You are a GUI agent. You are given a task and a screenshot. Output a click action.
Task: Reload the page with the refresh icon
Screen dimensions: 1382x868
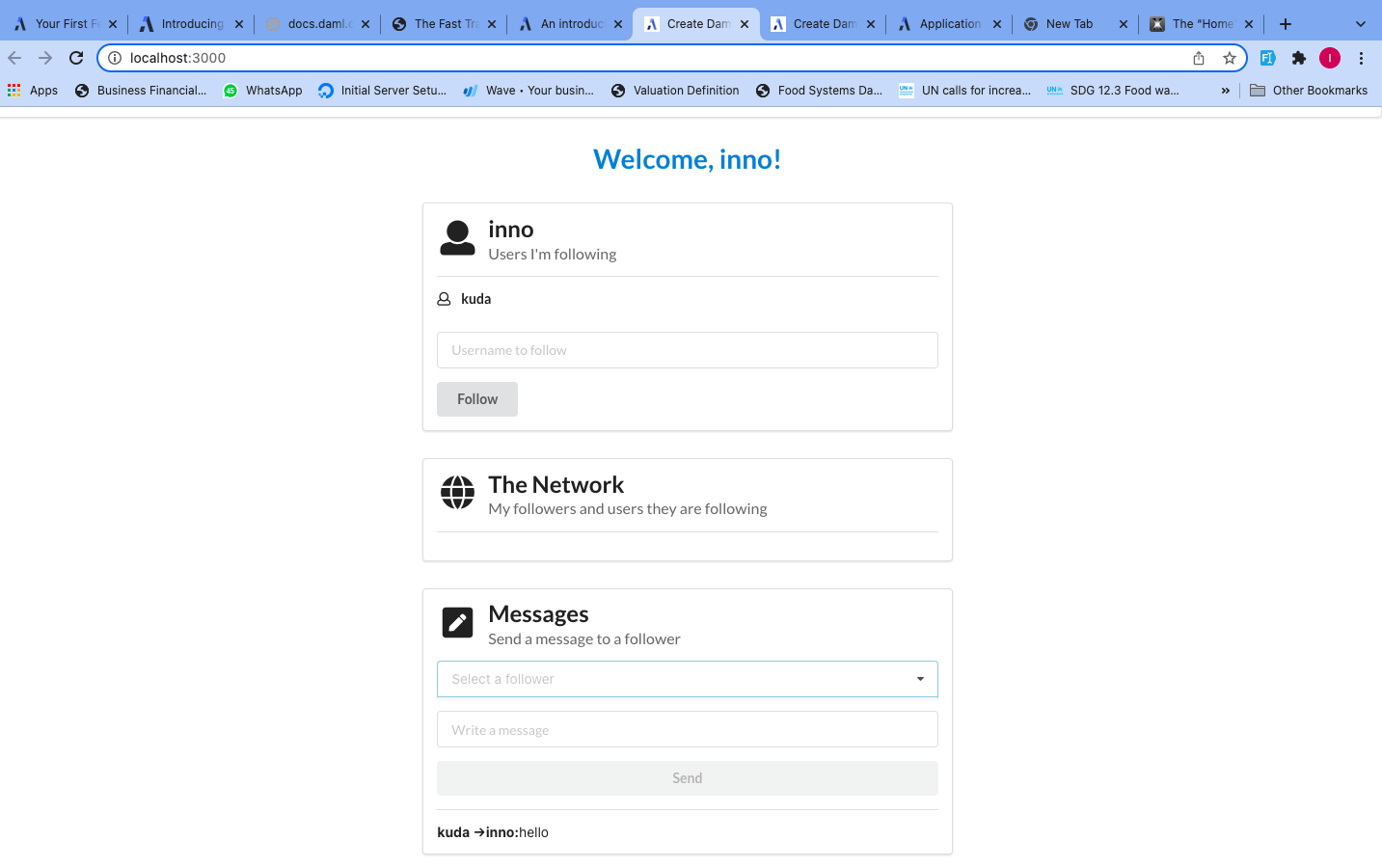[x=76, y=58]
